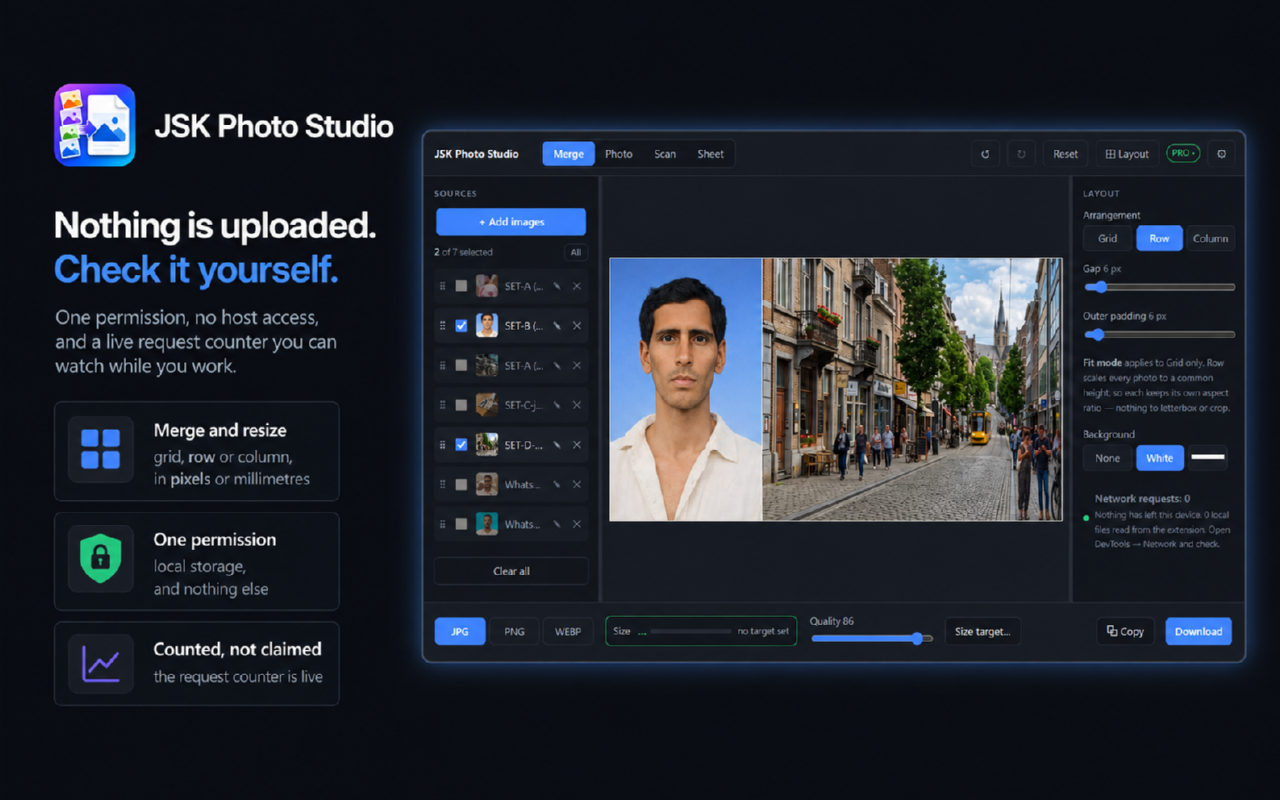Pick the custom background color swatch
The height and width of the screenshot is (800, 1280).
[x=1208, y=458]
